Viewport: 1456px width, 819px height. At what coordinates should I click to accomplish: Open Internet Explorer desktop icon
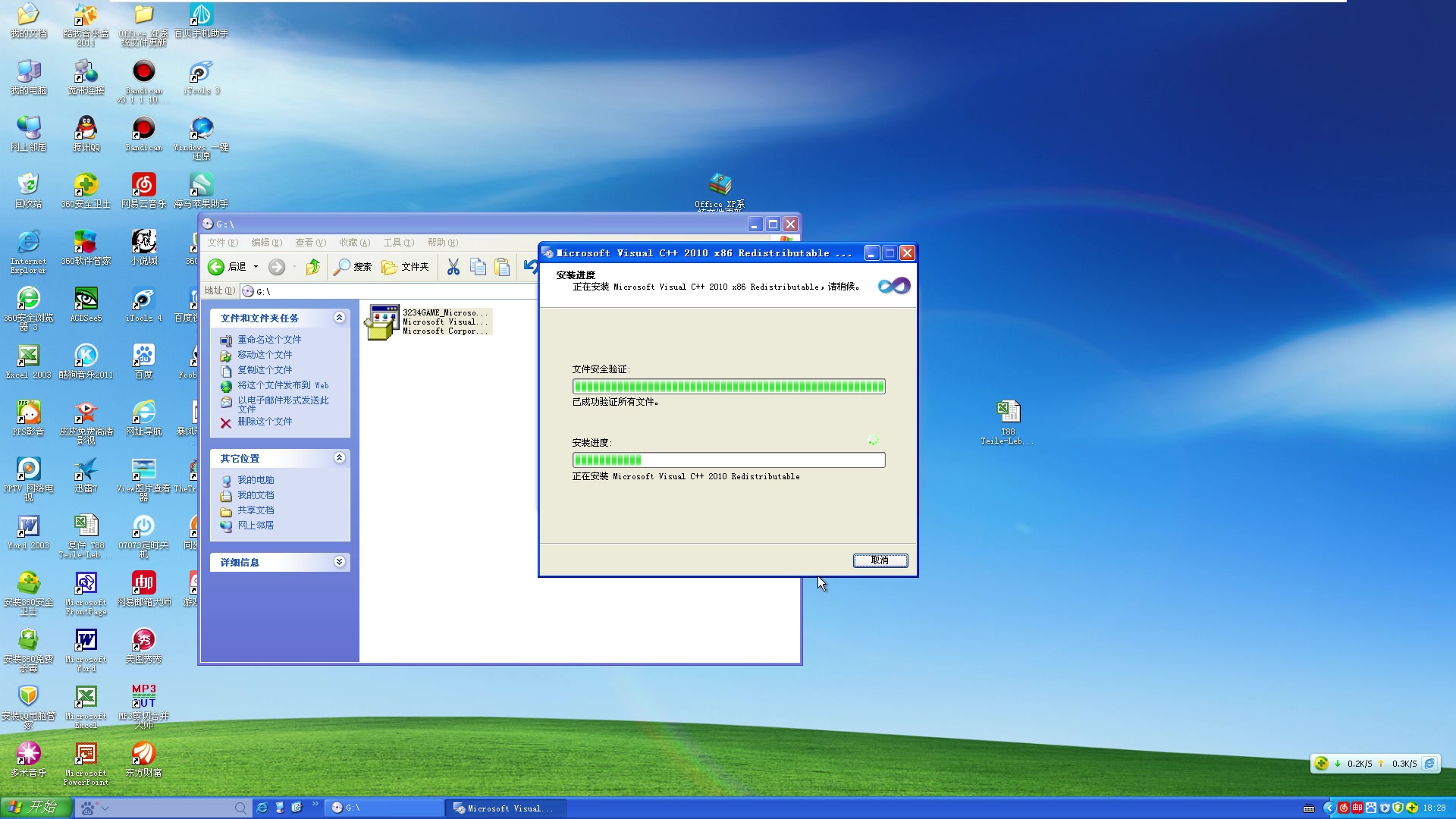point(29,251)
